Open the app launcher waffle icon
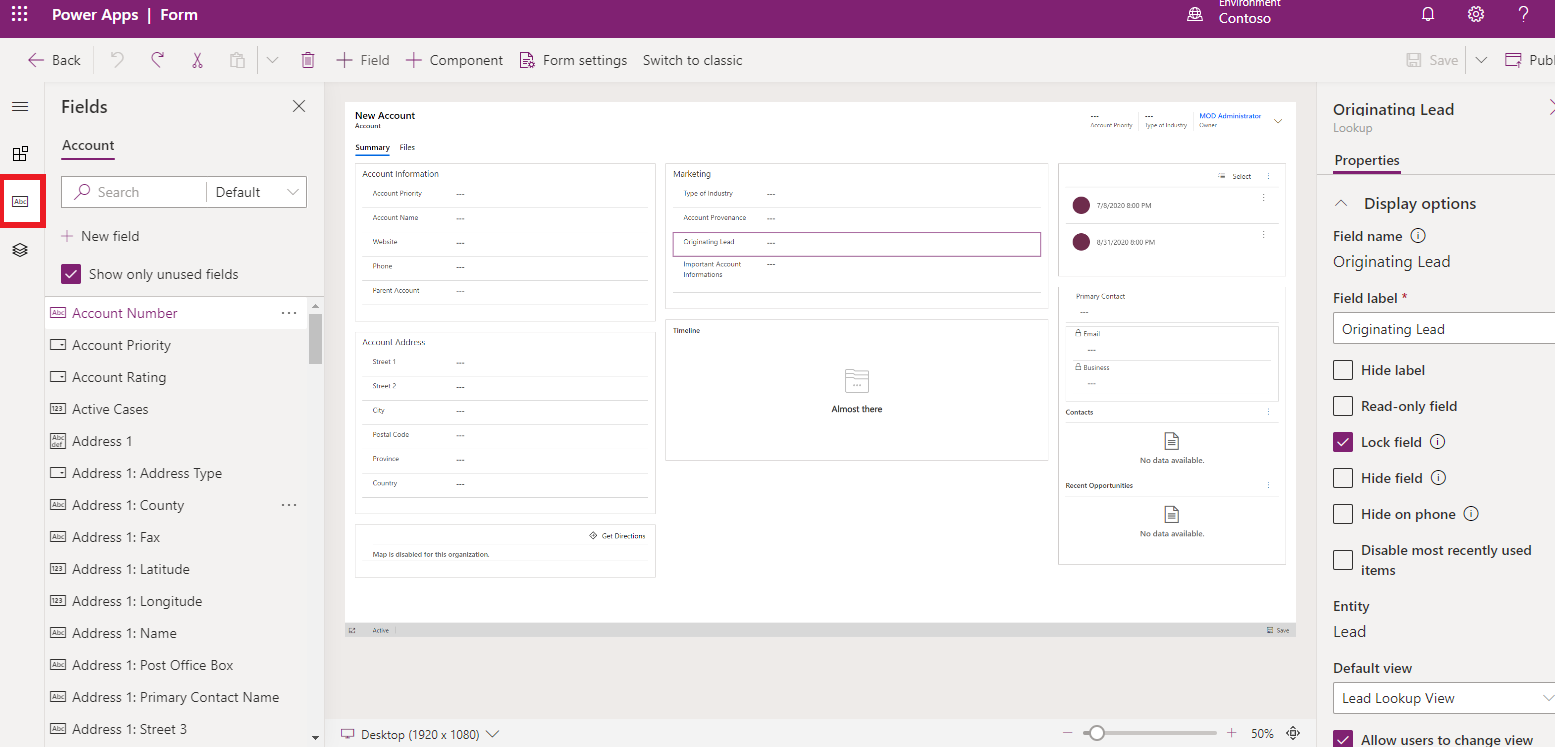Screen dimensions: 1555x747 pyautogui.click(x=20, y=15)
